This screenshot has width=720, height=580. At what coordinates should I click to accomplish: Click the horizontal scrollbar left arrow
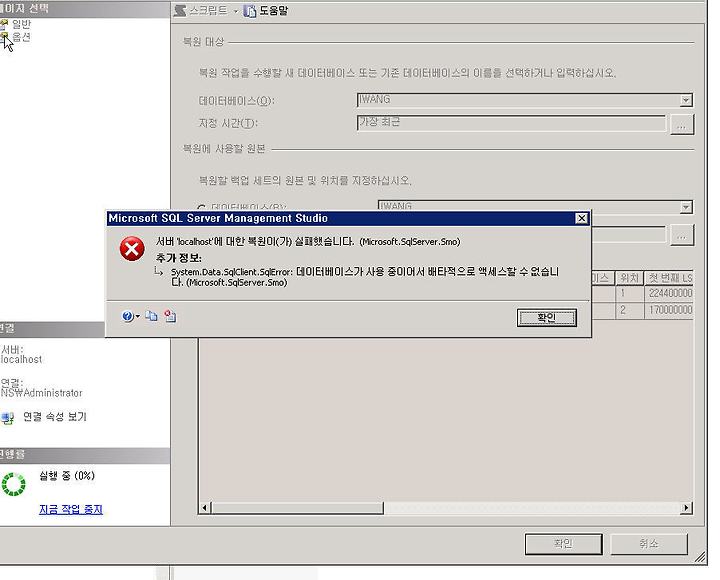205,507
